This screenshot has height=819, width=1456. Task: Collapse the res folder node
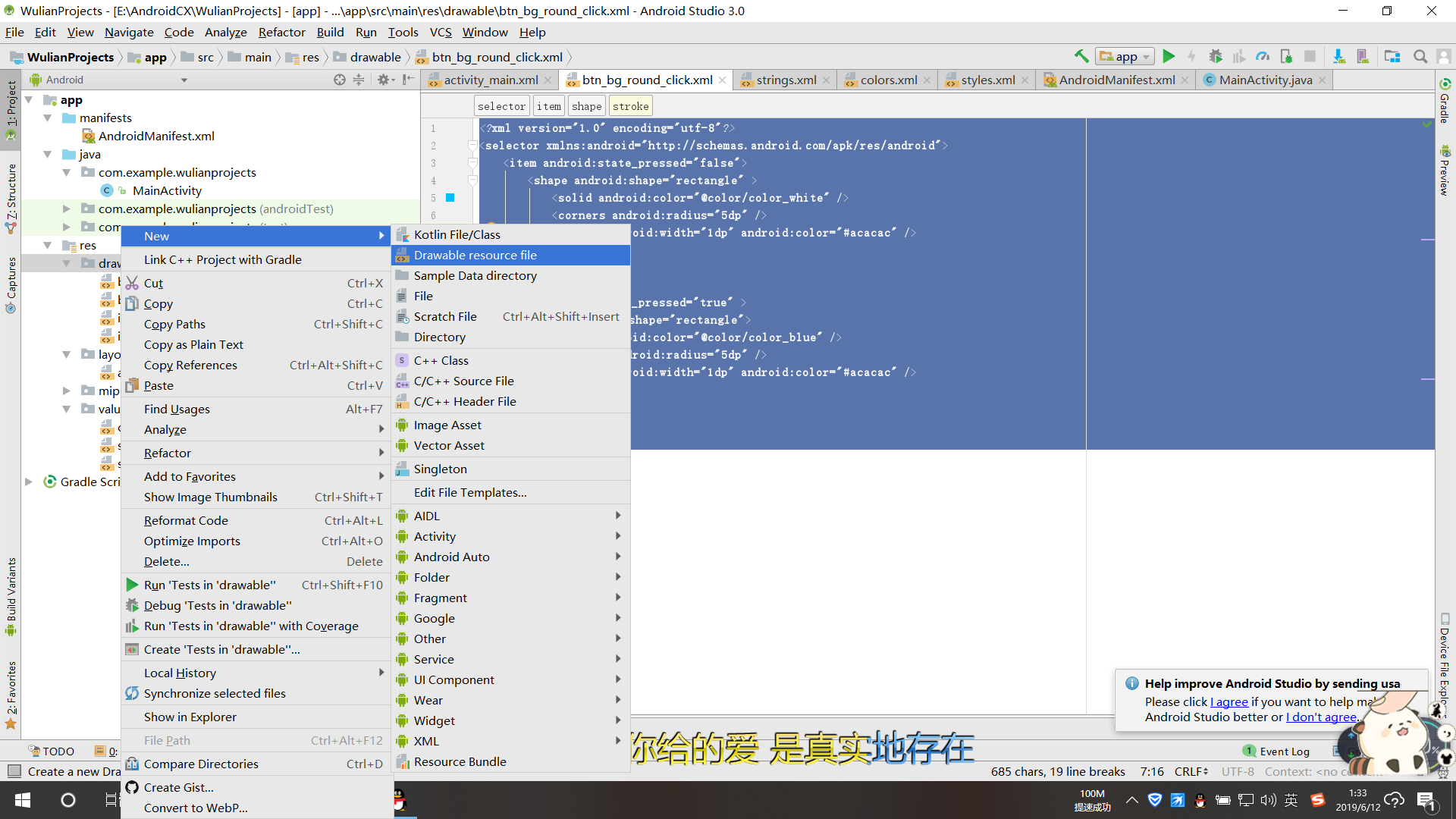coord(48,246)
